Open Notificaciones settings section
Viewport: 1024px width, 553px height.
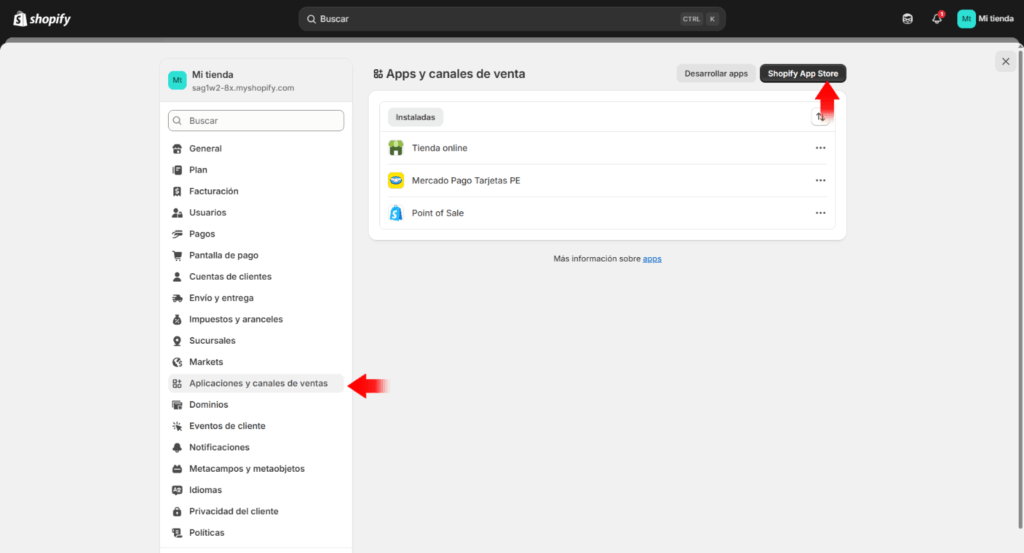coord(219,447)
